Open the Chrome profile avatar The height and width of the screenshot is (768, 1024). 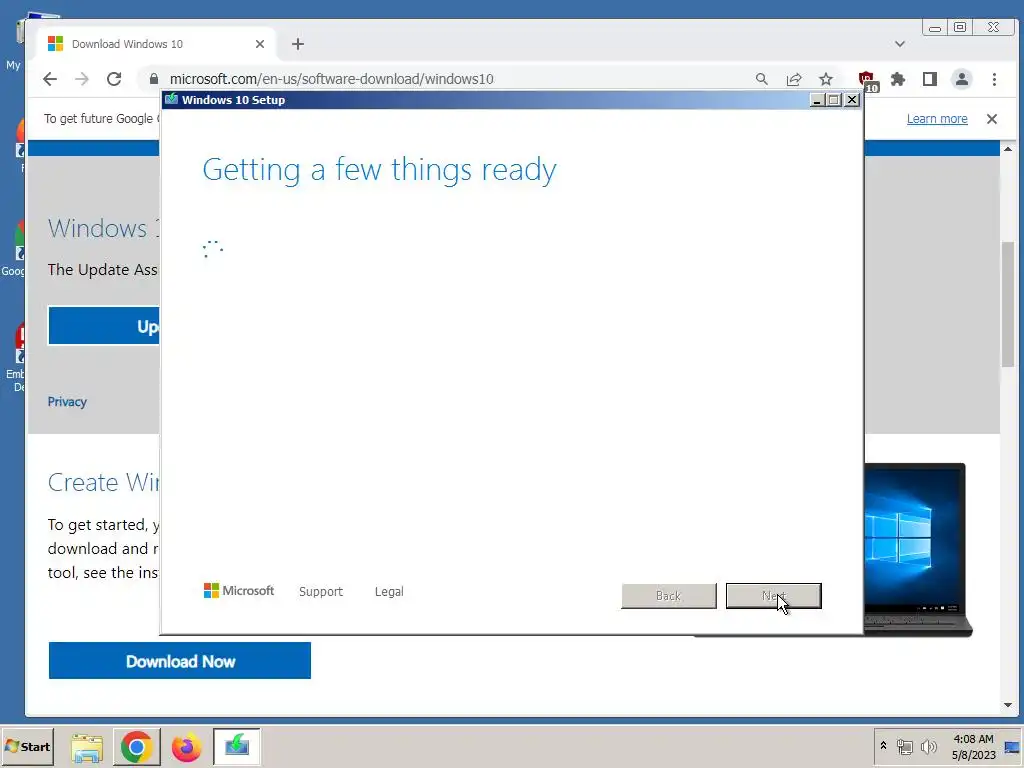(962, 79)
